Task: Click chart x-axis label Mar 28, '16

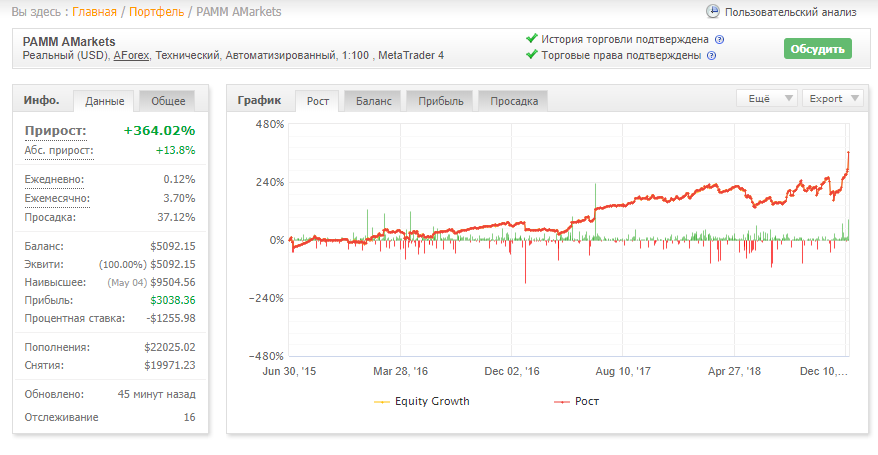Action: 400,371
